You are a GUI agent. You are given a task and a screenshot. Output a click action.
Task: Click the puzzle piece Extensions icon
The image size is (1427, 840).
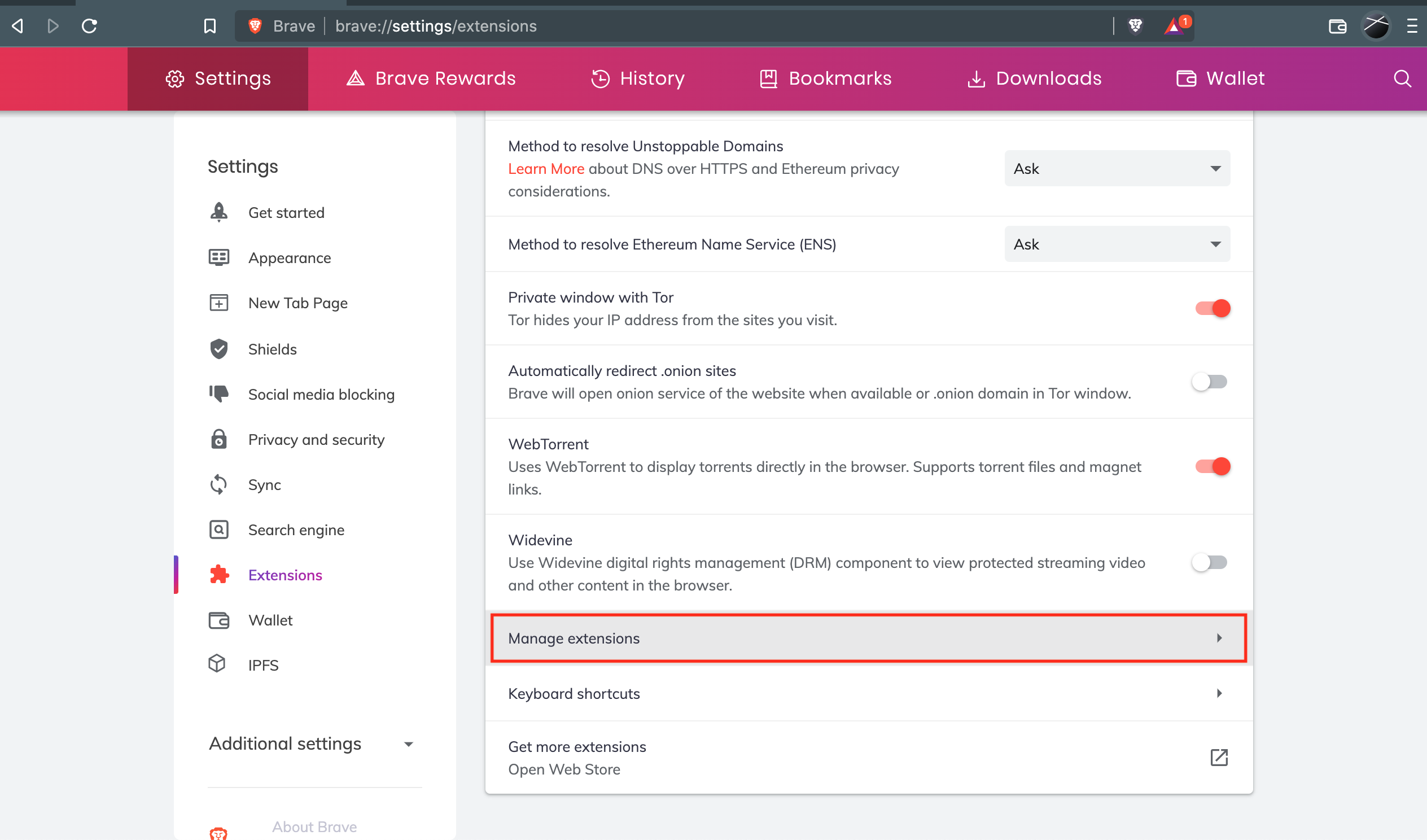click(218, 575)
